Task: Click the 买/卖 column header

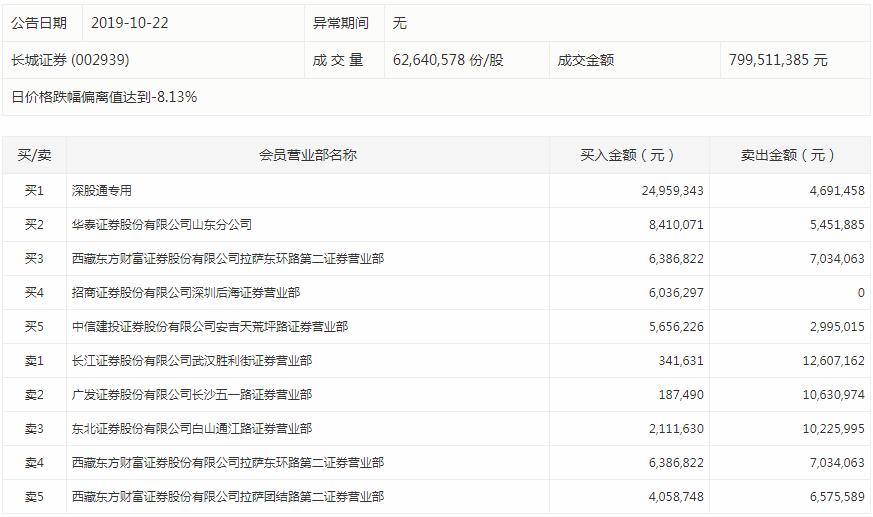Action: pyautogui.click(x=34, y=155)
